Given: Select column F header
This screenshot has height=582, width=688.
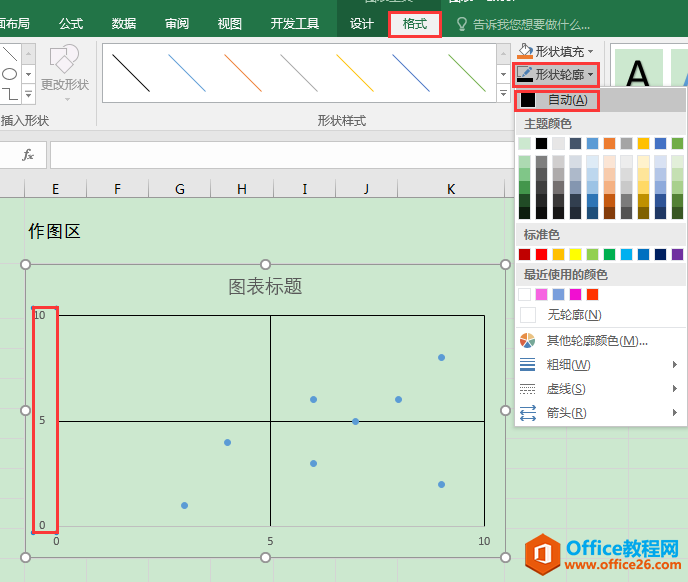Looking at the screenshot, I should [x=117, y=189].
